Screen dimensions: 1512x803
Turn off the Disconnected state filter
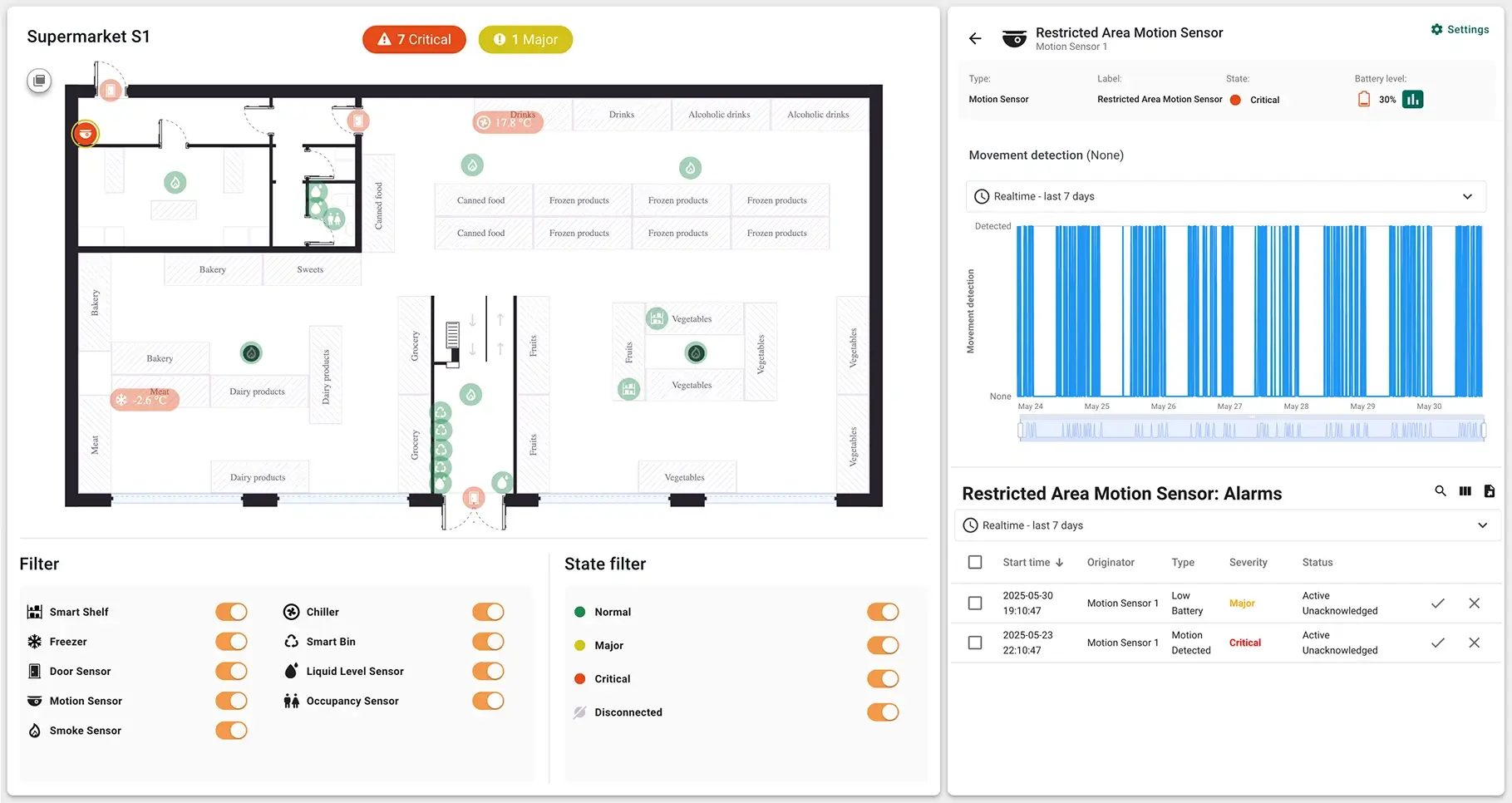883,712
